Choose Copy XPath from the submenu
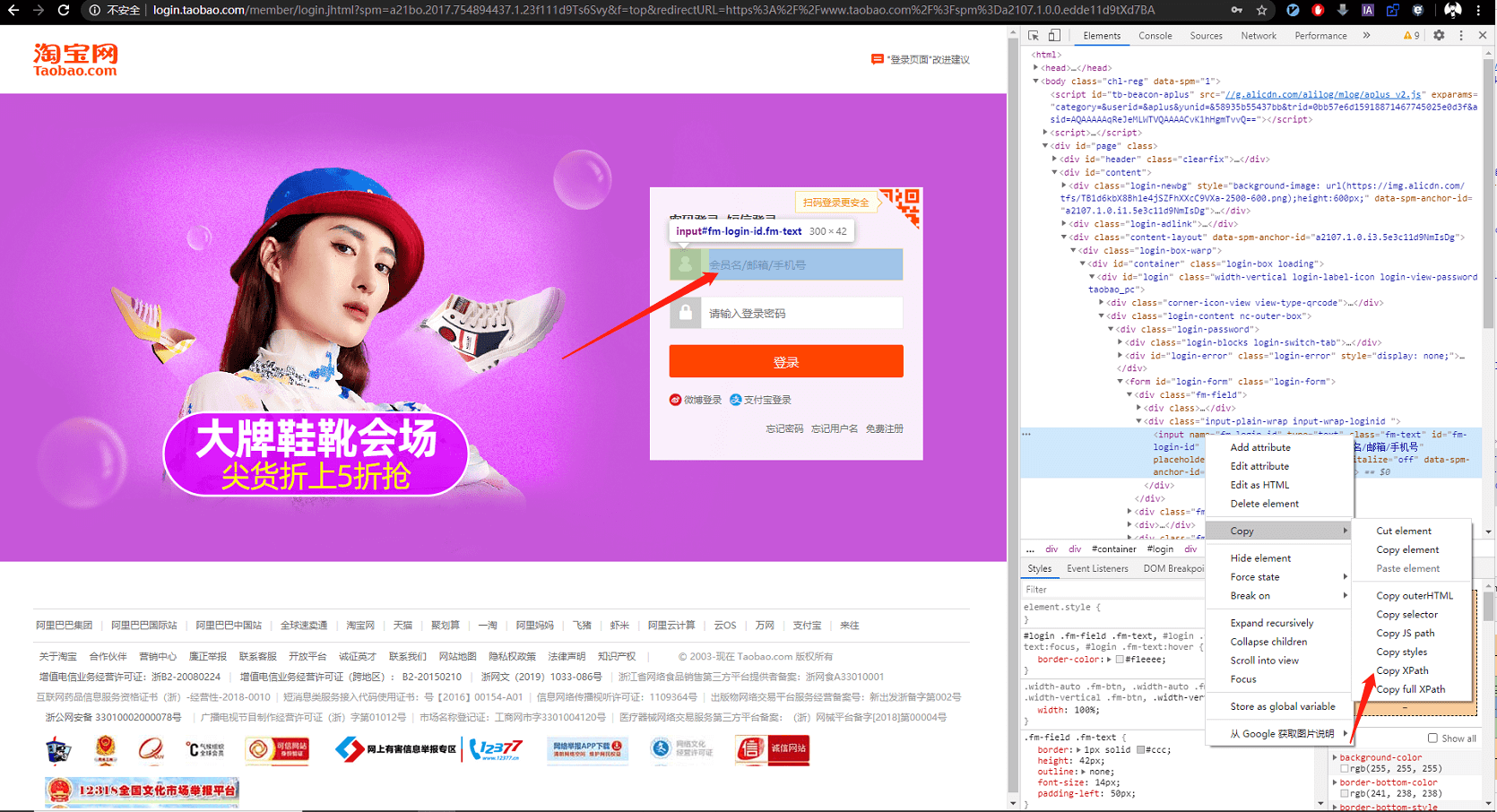 (x=1412, y=670)
